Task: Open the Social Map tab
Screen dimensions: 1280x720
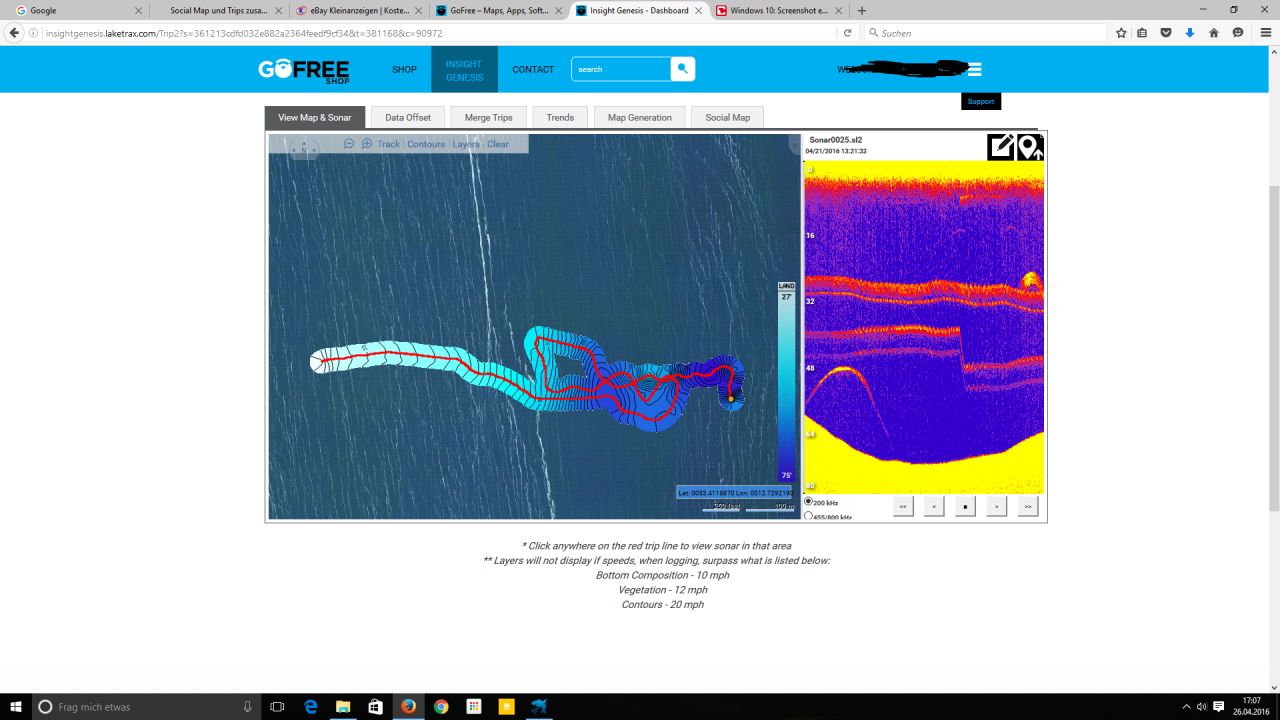Action: [x=727, y=117]
